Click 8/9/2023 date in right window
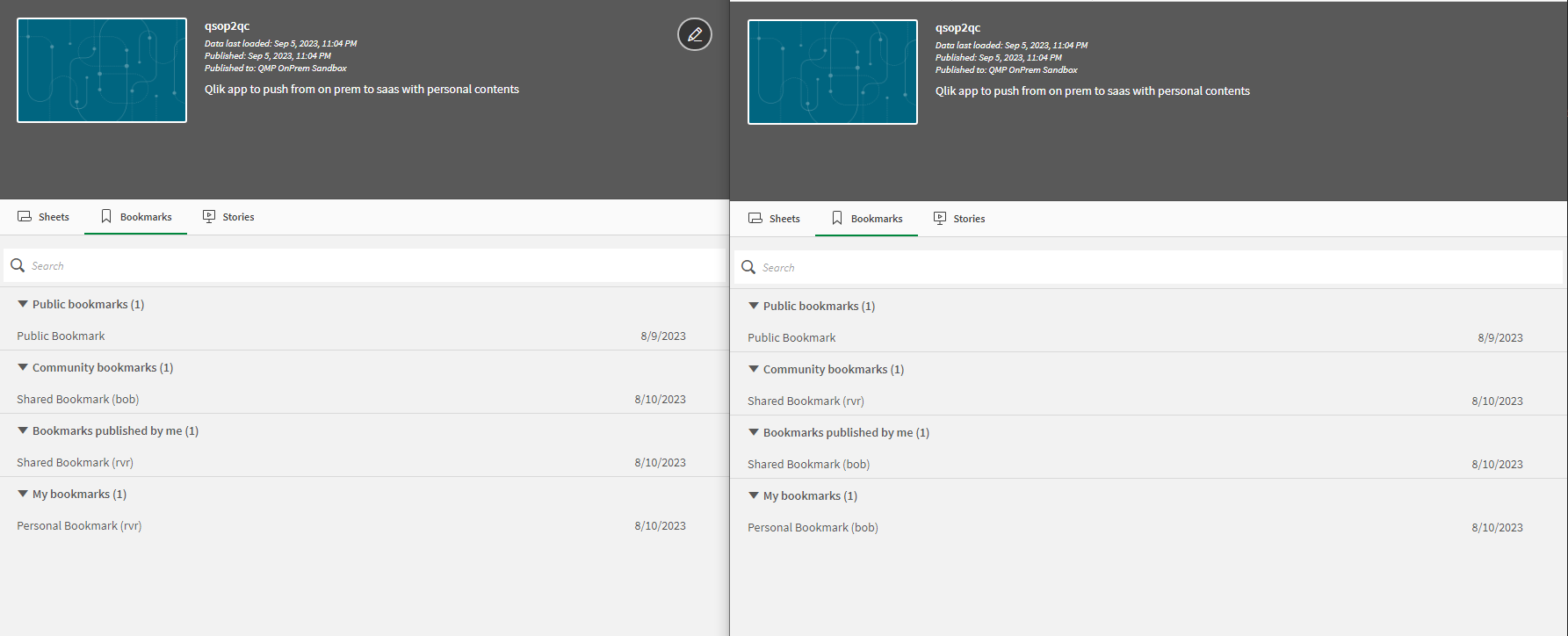Image resolution: width=1568 pixels, height=636 pixels. point(1500,337)
